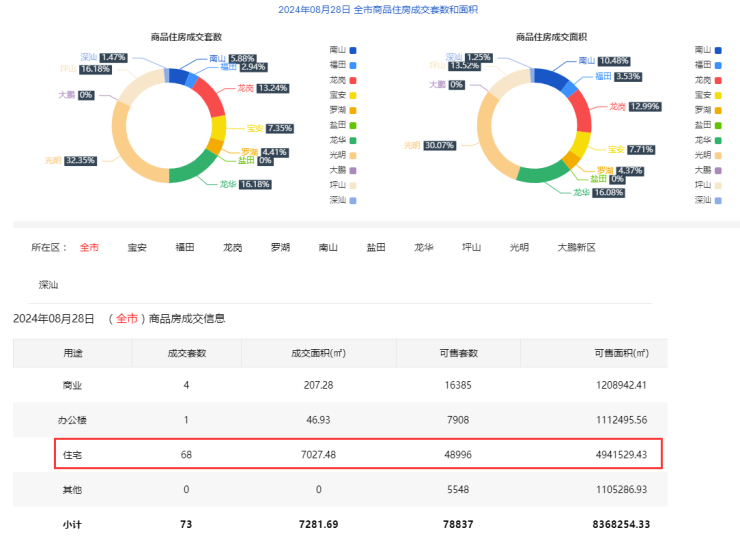The image size is (740, 545).
Task: Select the 全市 district filter
Action: (89, 247)
